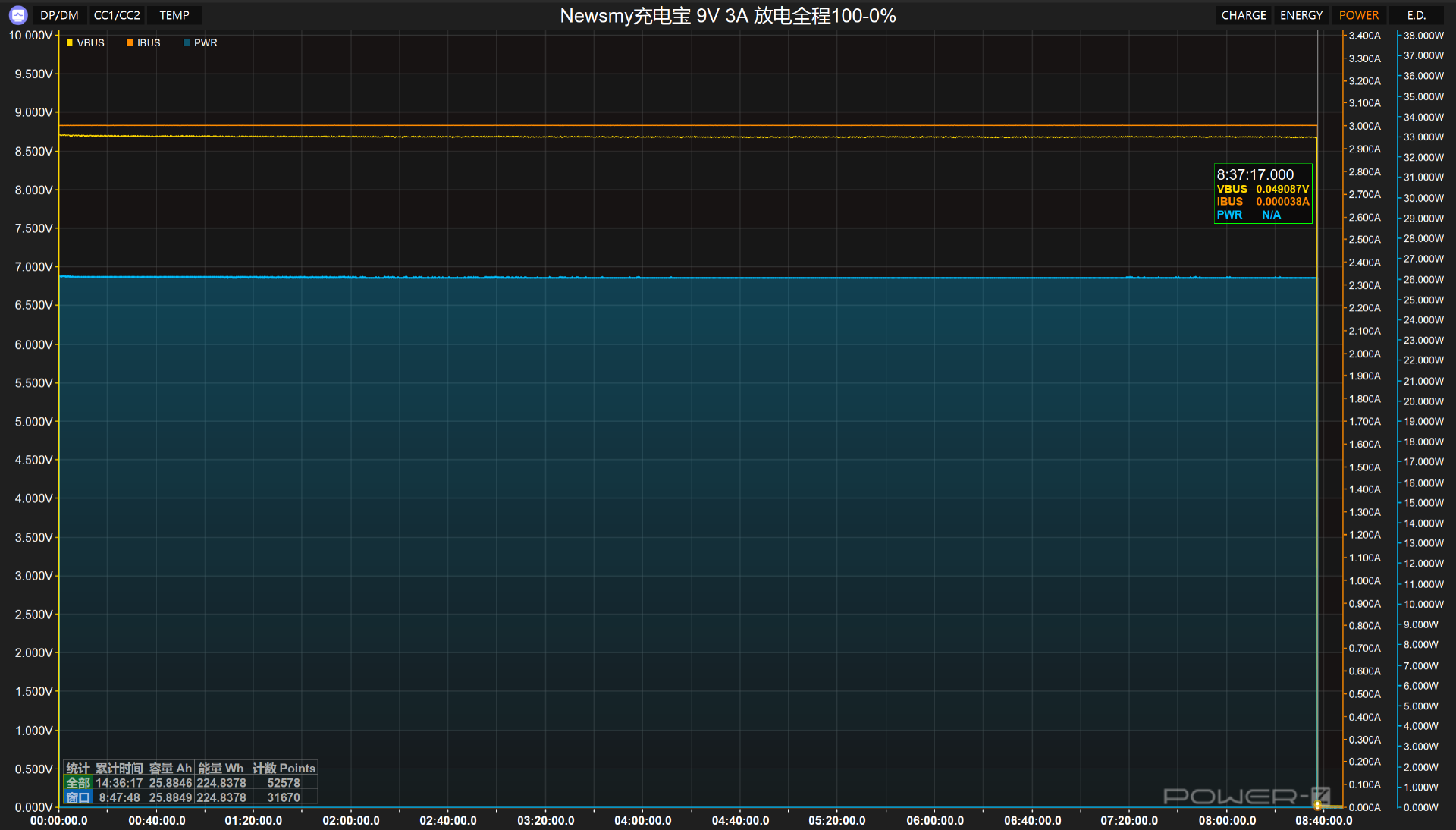The width and height of the screenshot is (1456, 830).
Task: Click points count 52578
Action: [x=284, y=783]
